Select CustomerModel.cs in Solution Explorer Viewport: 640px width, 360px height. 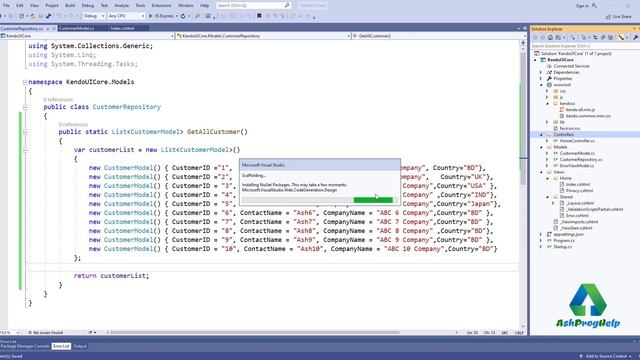pyautogui.click(x=577, y=153)
